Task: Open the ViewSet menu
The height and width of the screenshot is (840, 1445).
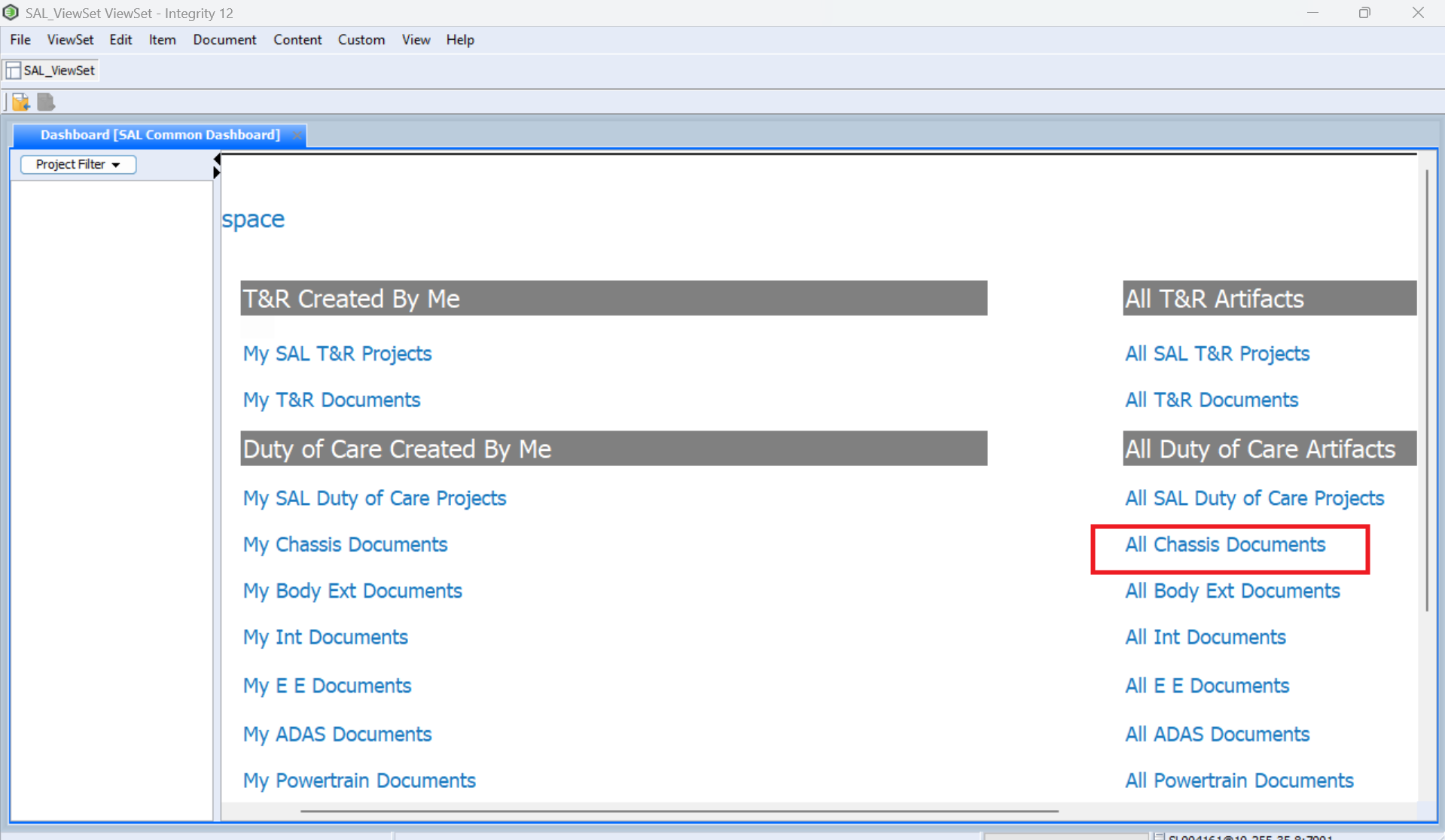Action: (x=70, y=40)
